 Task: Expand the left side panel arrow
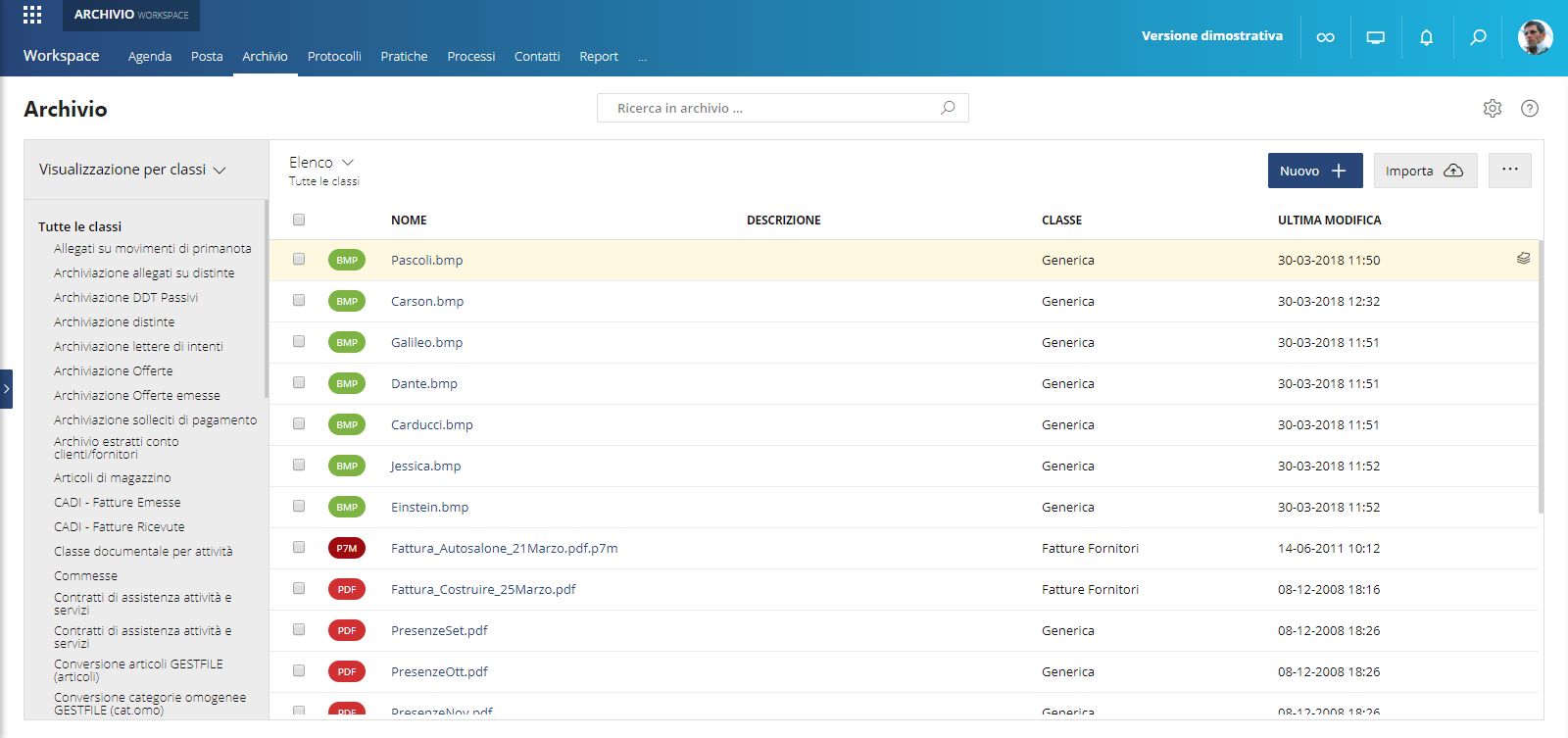click(6, 389)
